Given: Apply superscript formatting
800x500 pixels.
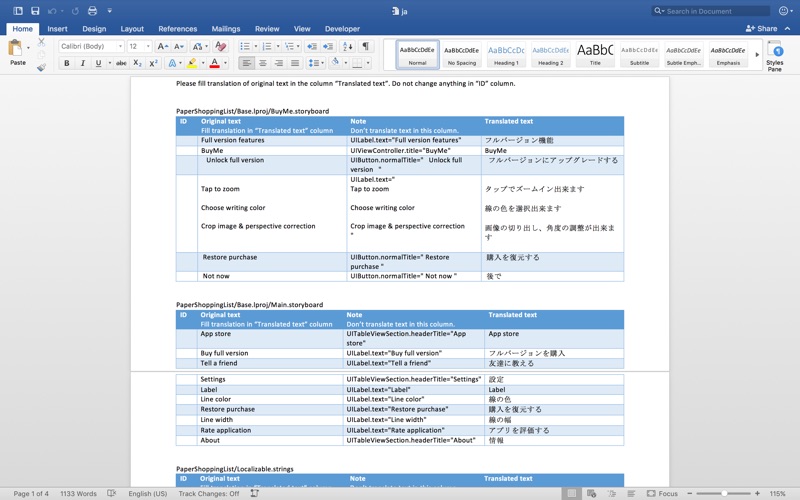Looking at the screenshot, I should click(153, 63).
